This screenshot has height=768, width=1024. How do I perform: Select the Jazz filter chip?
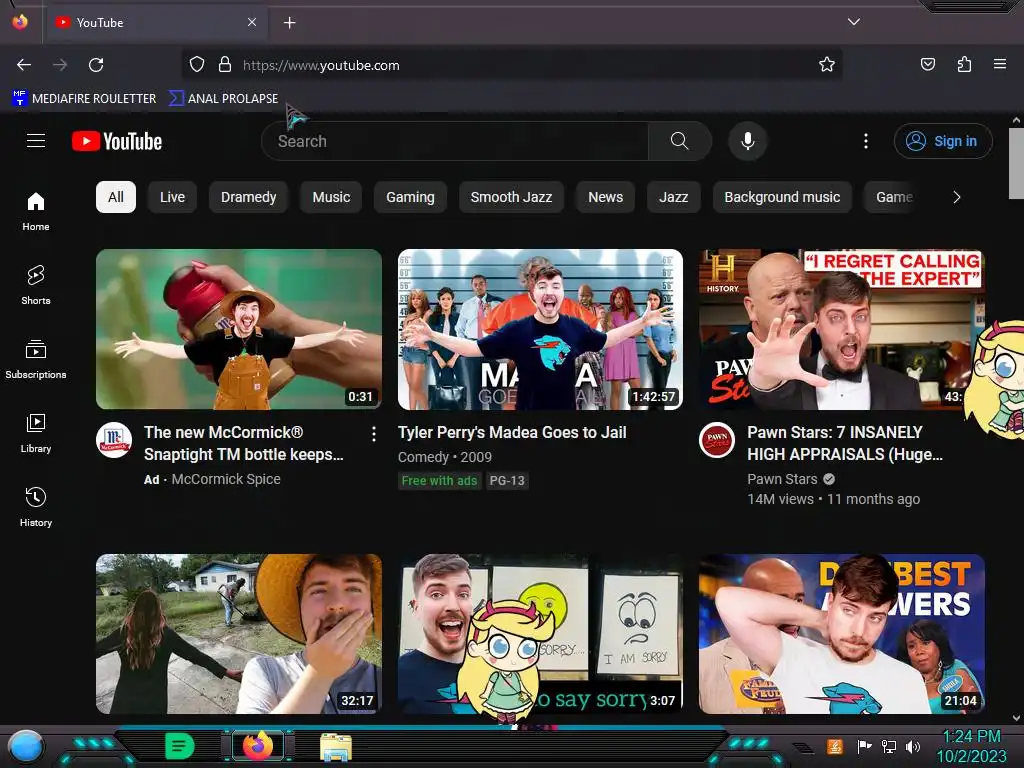coord(673,197)
